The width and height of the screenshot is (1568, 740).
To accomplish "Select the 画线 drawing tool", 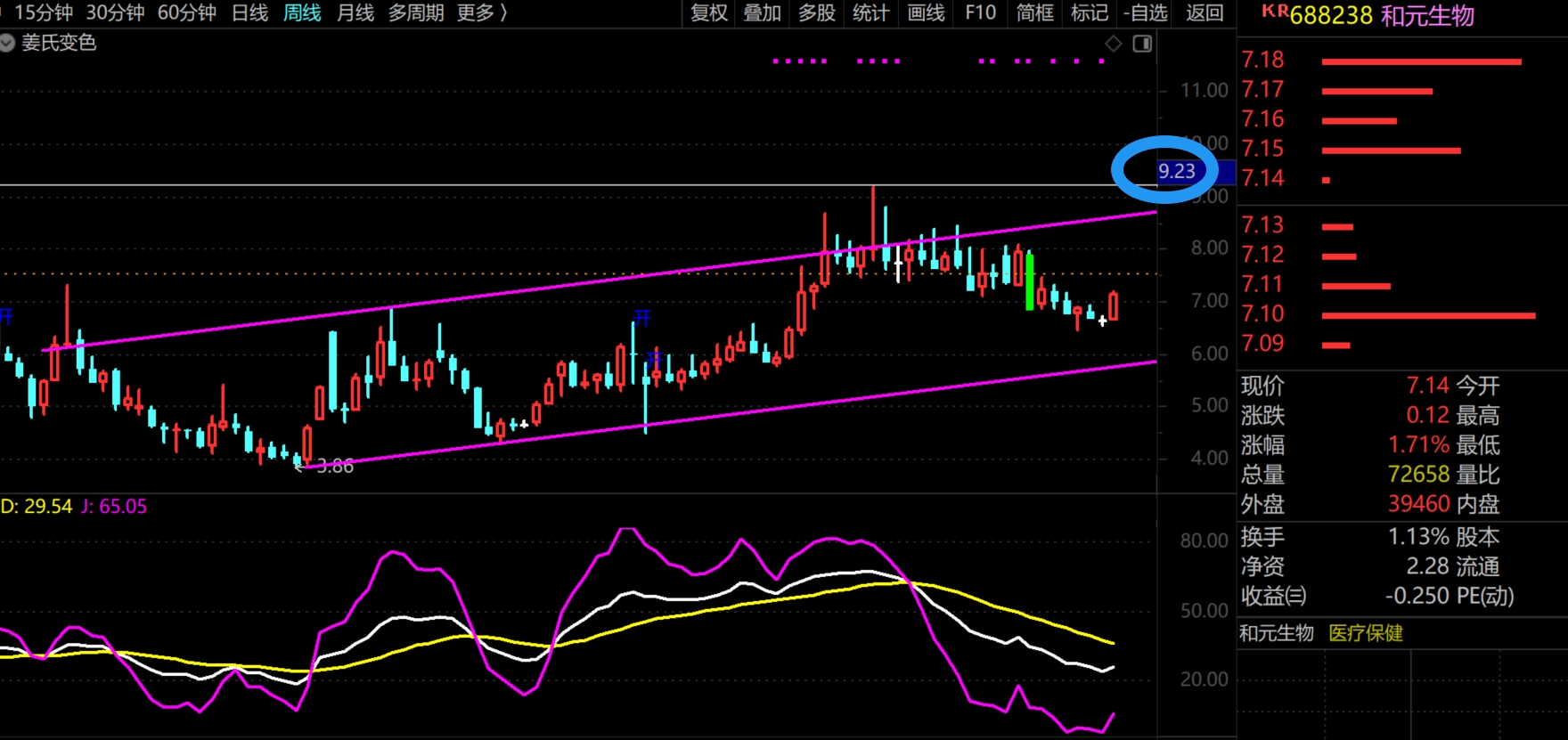I will coord(926,12).
